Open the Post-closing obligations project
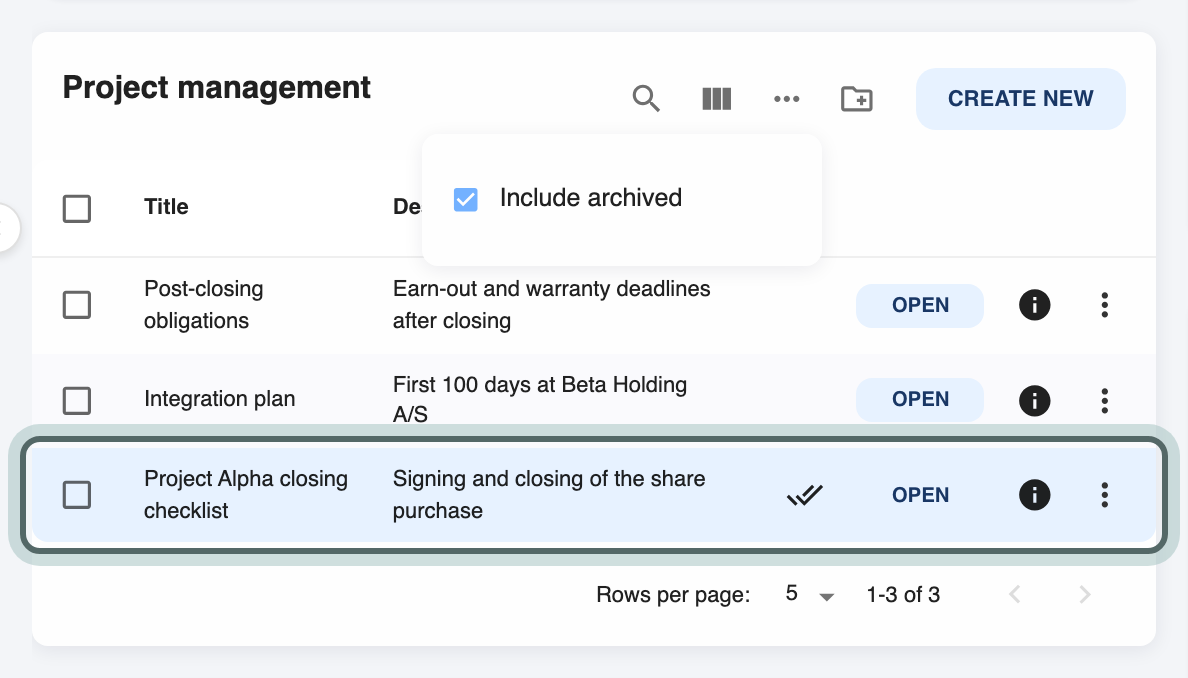 (x=920, y=305)
